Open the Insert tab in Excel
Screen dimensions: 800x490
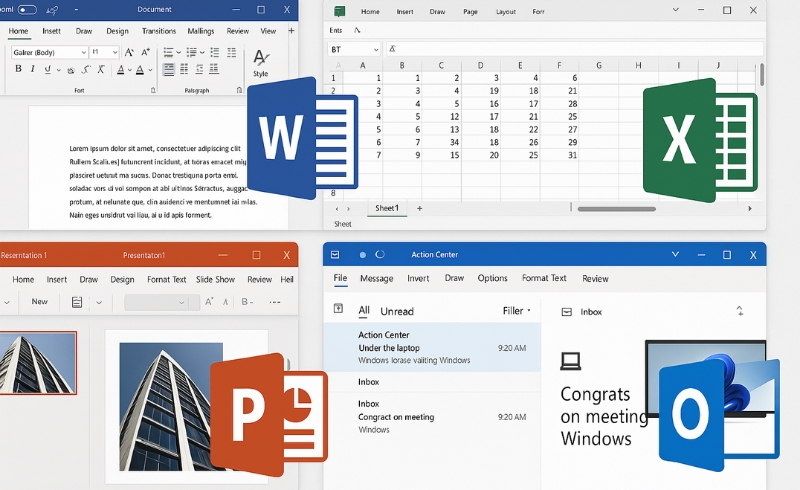(405, 12)
